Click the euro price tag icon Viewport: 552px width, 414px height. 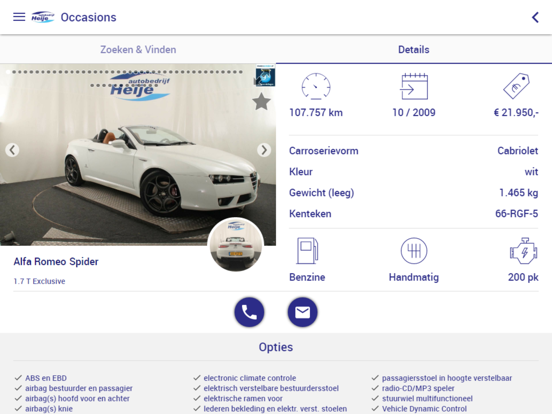point(516,86)
